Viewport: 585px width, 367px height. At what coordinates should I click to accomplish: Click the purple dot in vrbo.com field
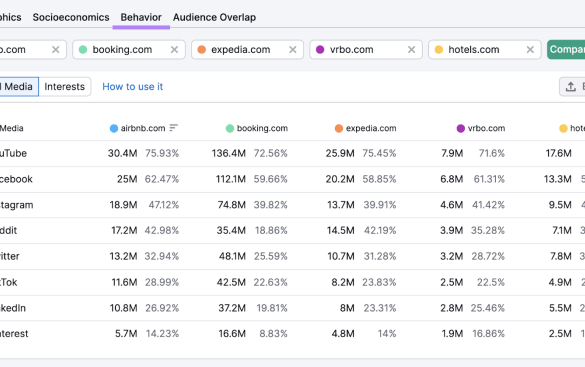click(x=320, y=50)
